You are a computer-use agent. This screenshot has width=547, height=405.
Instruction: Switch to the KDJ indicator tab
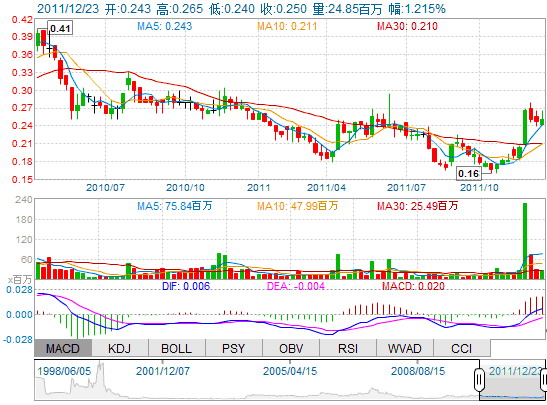(120, 348)
